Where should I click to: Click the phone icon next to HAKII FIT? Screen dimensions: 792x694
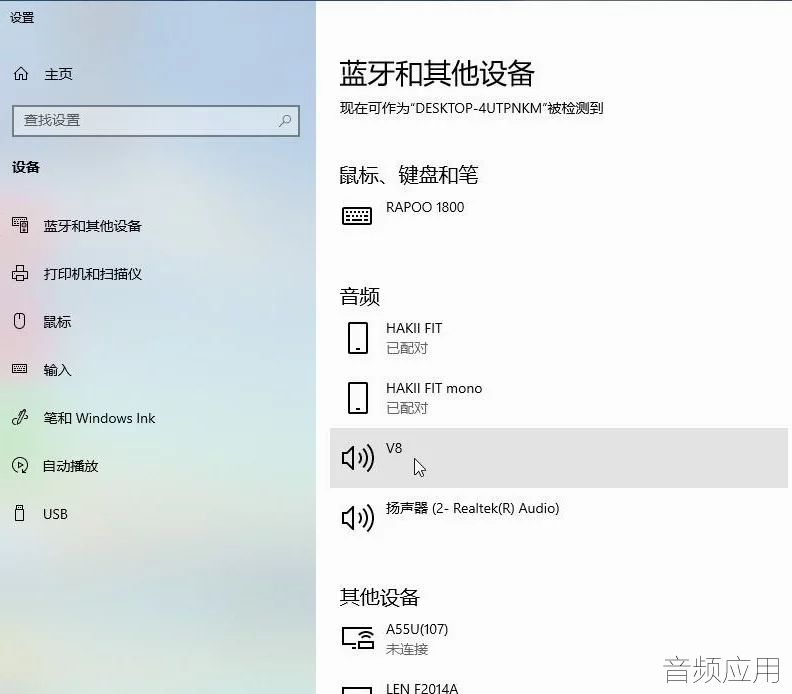point(358,337)
